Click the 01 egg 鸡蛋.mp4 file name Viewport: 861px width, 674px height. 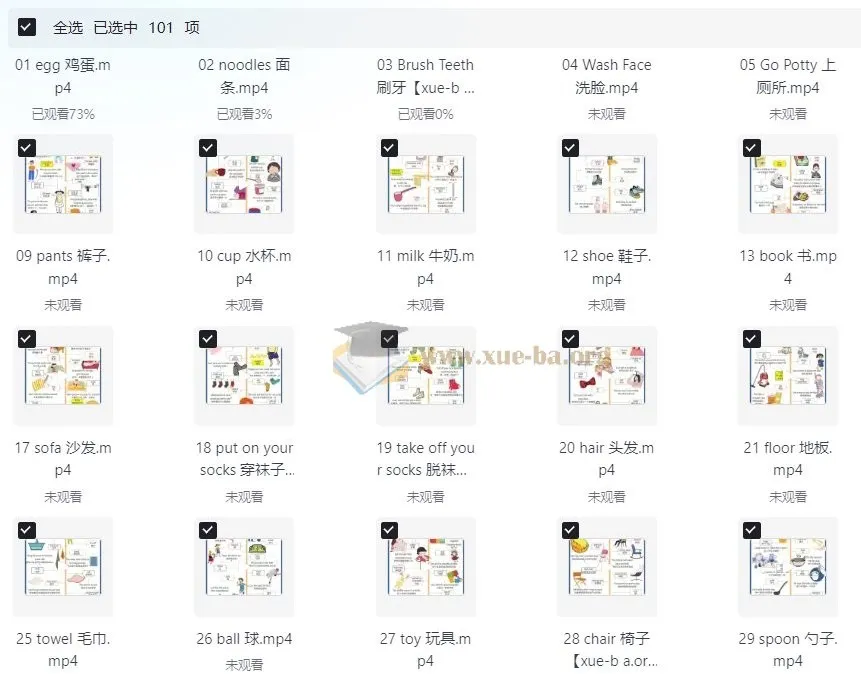(63, 76)
